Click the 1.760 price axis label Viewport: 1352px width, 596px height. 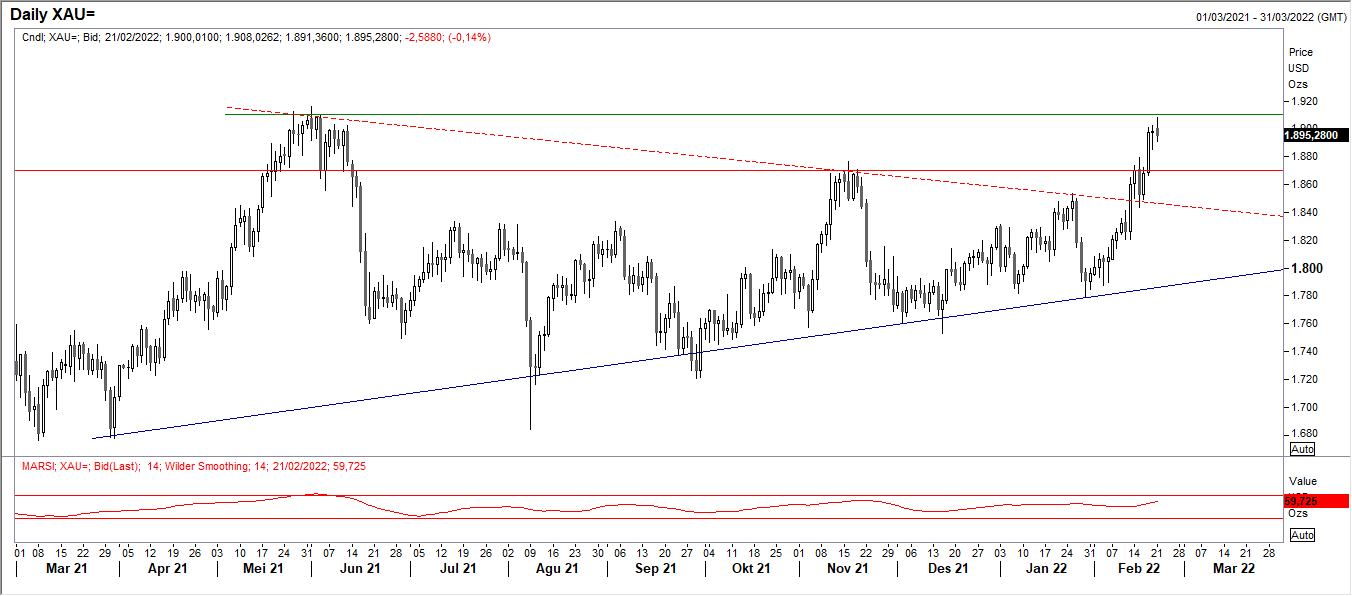1302,324
